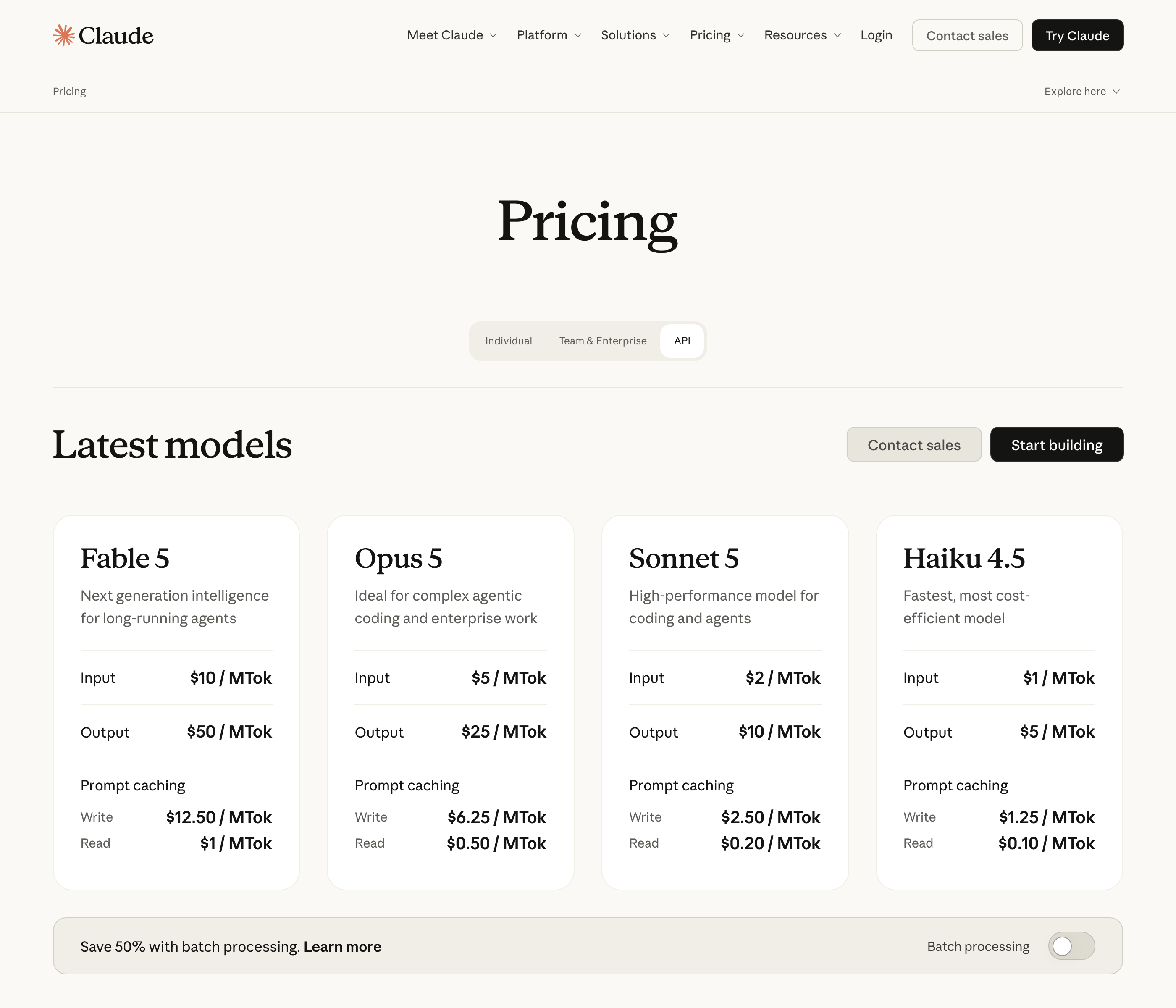Click the Fable 5 card title
Screen dimensions: 1176x1008
125,559
